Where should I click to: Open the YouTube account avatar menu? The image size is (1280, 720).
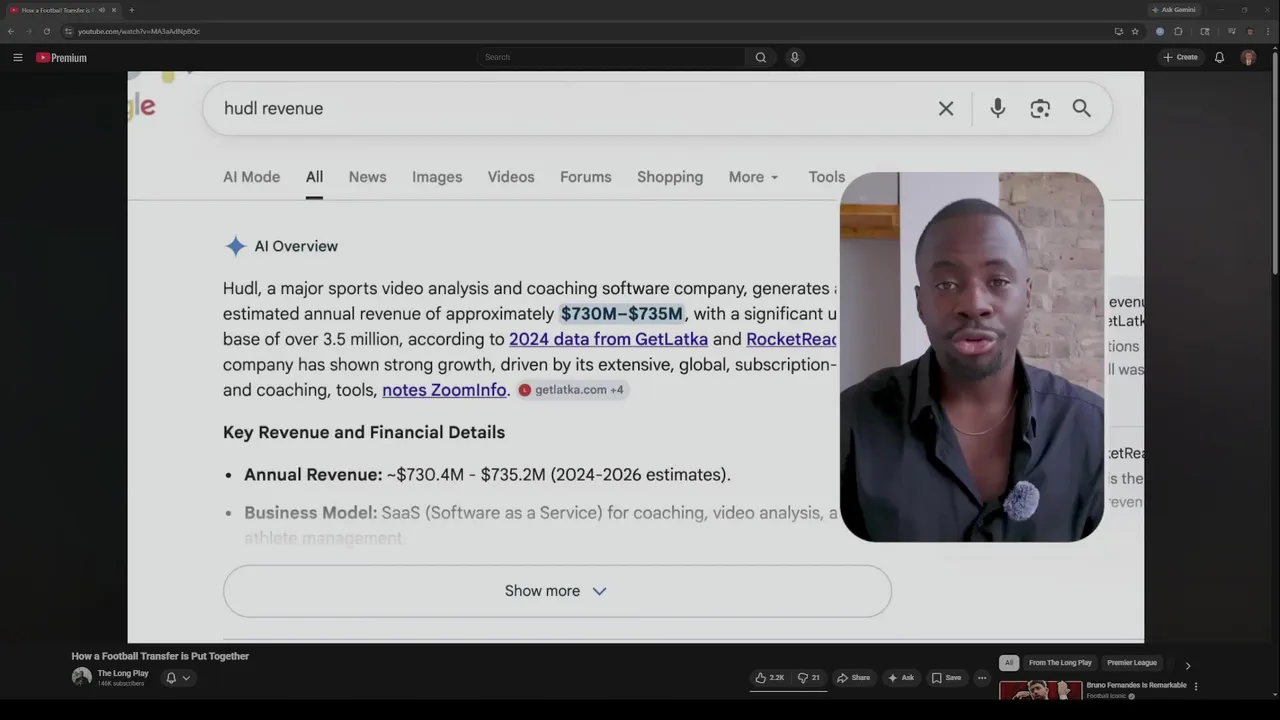(1248, 57)
